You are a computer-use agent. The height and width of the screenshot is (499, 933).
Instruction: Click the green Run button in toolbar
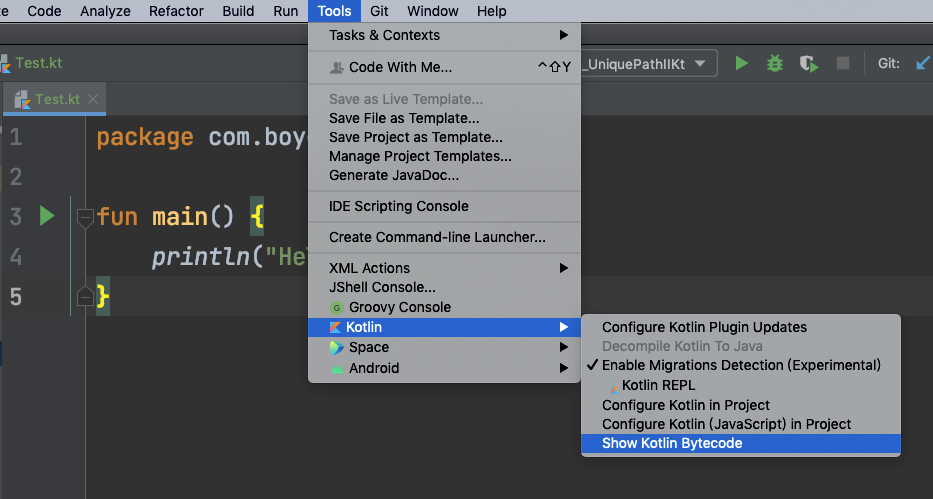point(741,64)
